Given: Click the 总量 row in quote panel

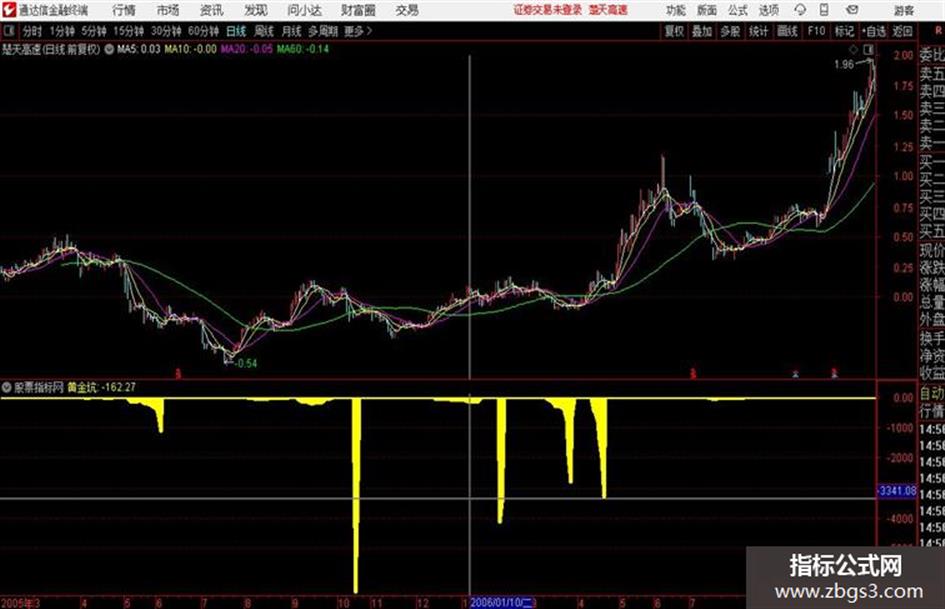Looking at the screenshot, I should [932, 302].
